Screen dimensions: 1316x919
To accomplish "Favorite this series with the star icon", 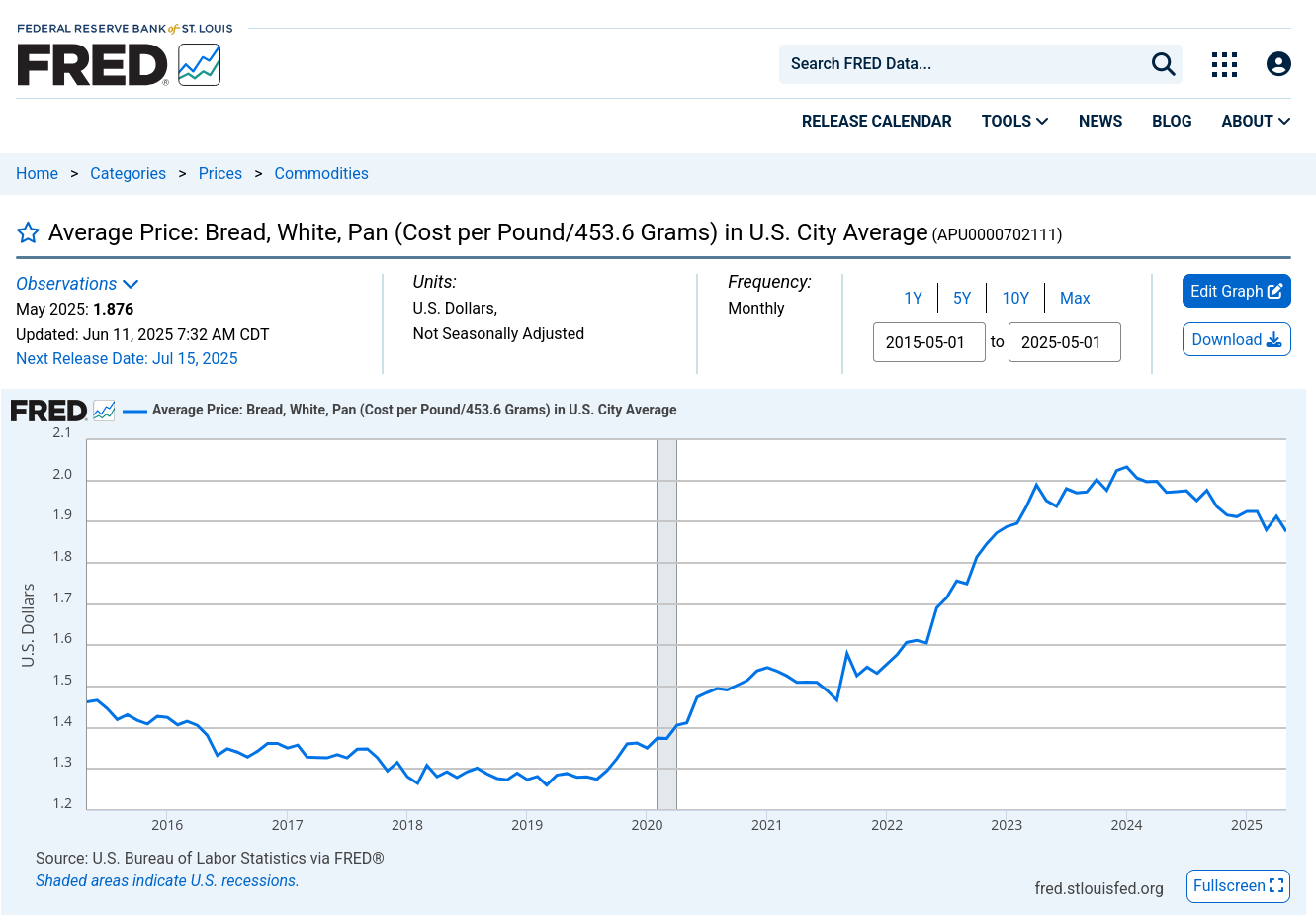I will [28, 232].
